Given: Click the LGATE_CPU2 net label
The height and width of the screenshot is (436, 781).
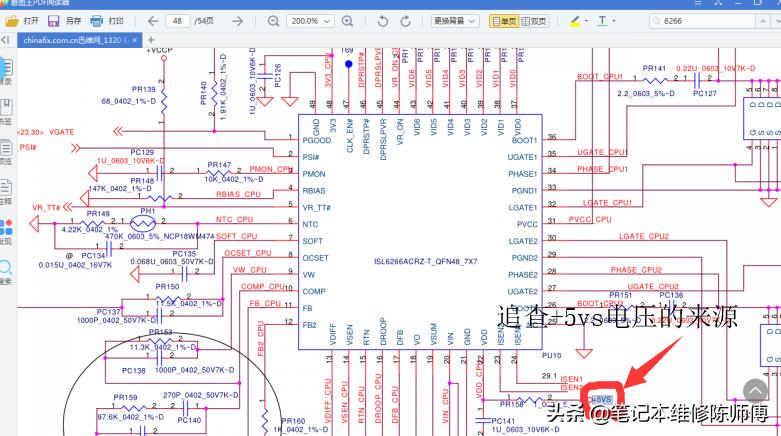Looking at the screenshot, I should click(x=644, y=236).
